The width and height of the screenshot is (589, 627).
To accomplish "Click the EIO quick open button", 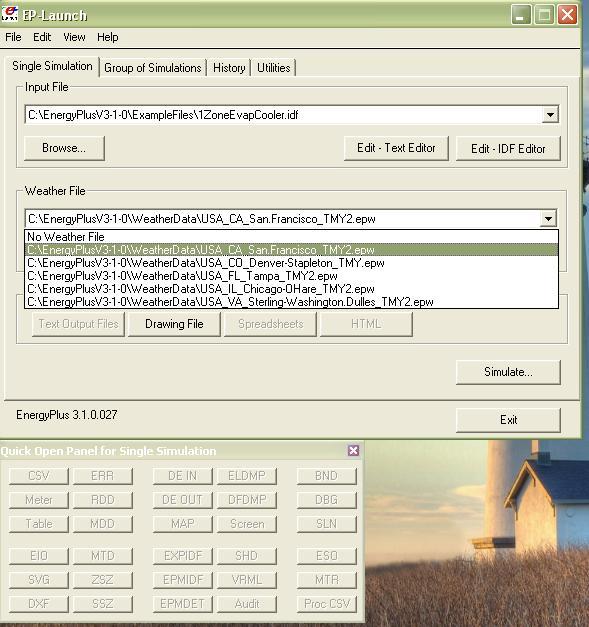I will (39, 556).
